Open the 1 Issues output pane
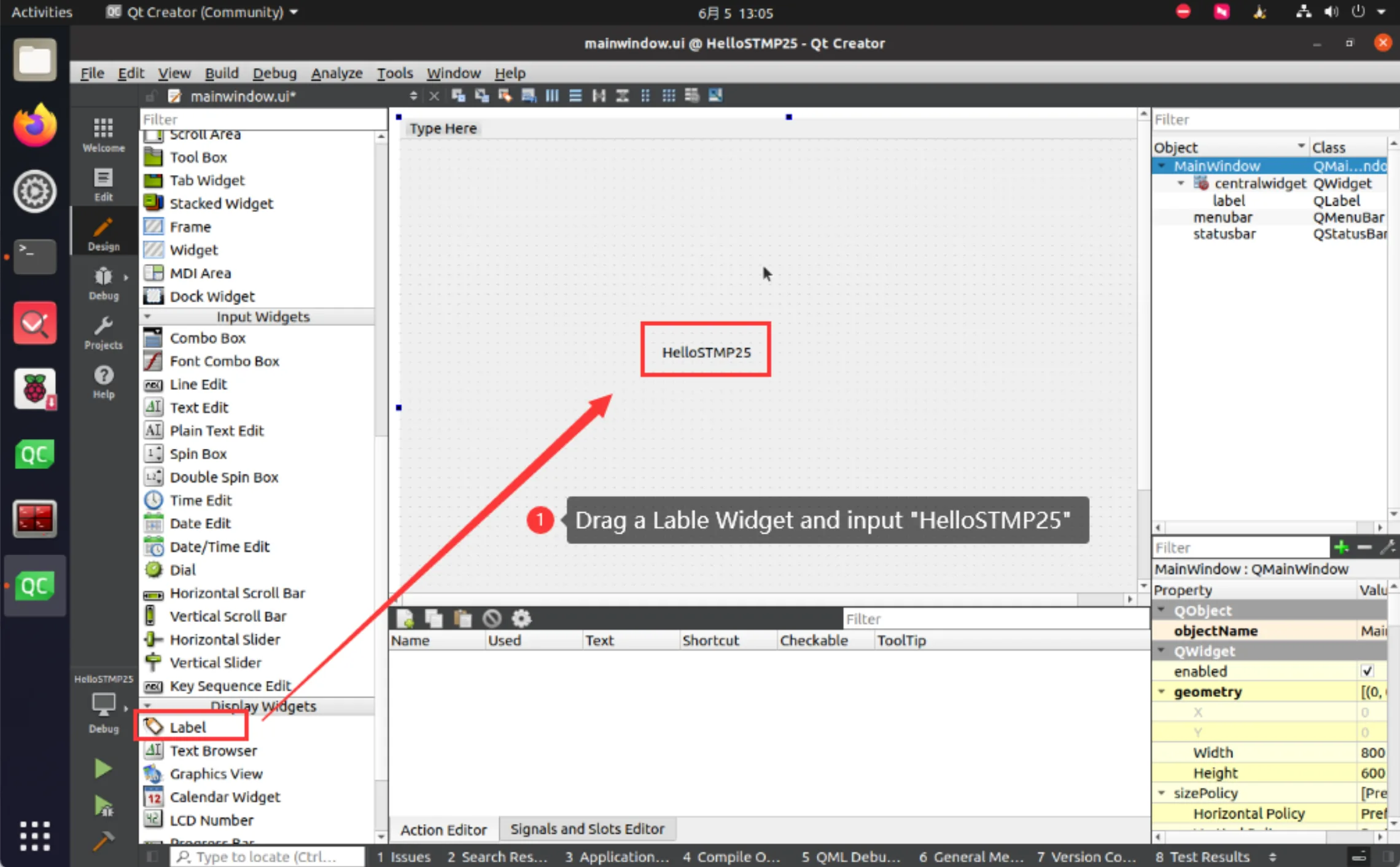Image resolution: width=1400 pixels, height=867 pixels. [x=403, y=857]
